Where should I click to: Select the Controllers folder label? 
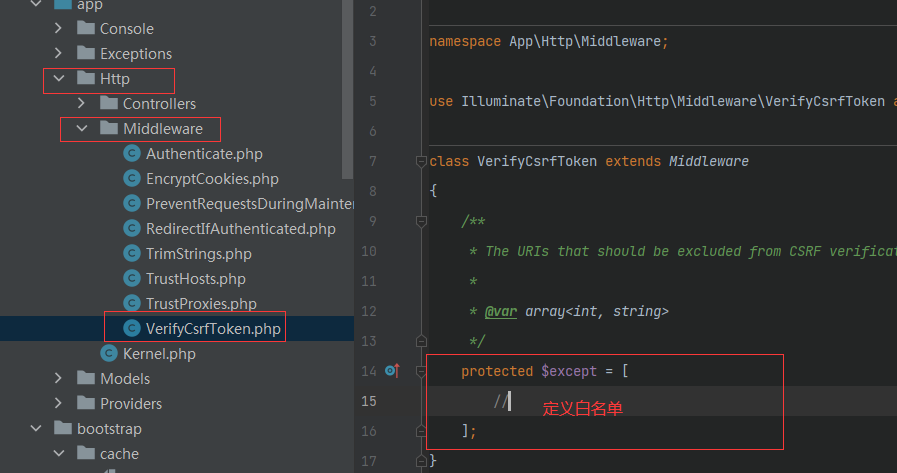pyautogui.click(x=159, y=104)
